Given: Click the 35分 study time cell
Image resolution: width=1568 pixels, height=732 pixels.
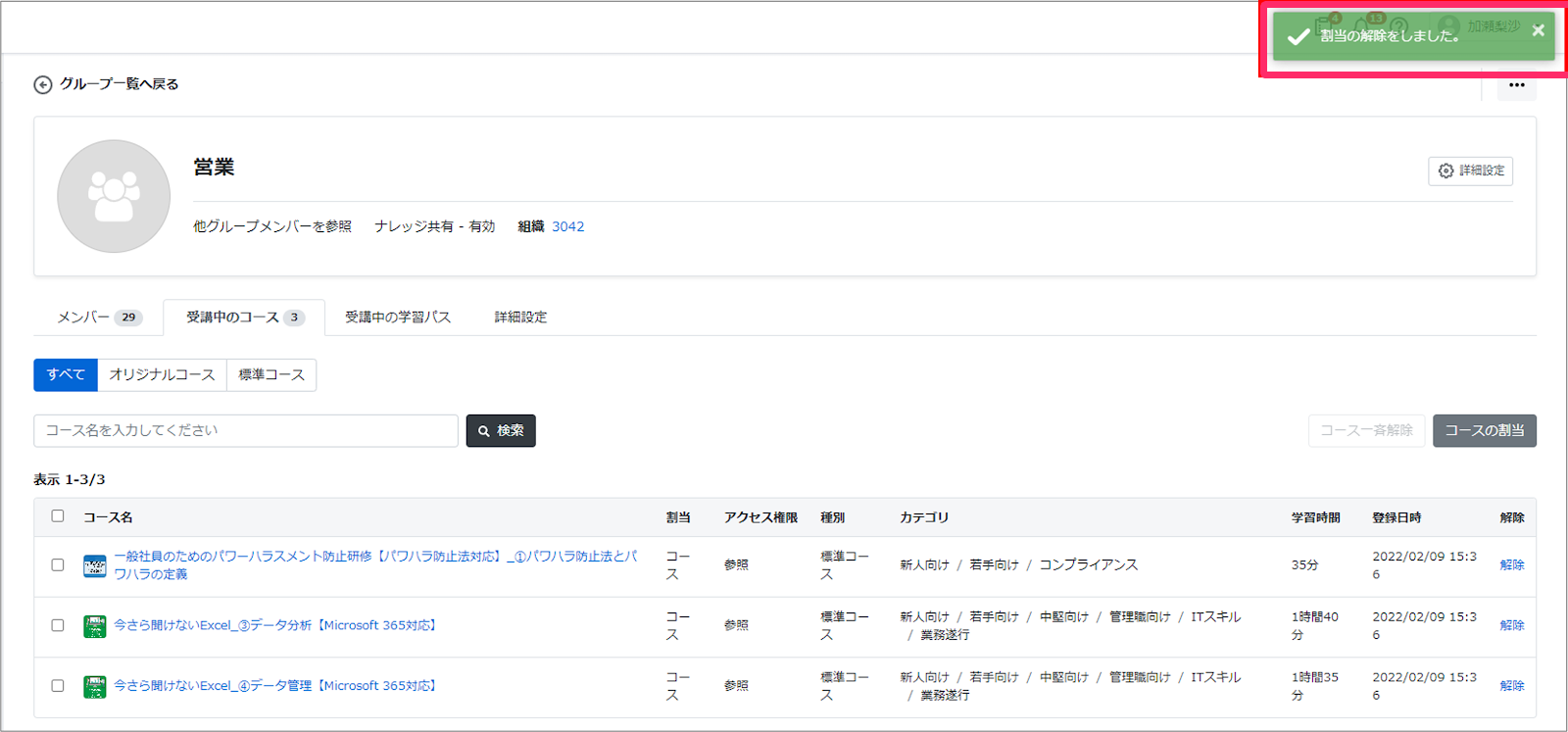Looking at the screenshot, I should coord(1304,565).
